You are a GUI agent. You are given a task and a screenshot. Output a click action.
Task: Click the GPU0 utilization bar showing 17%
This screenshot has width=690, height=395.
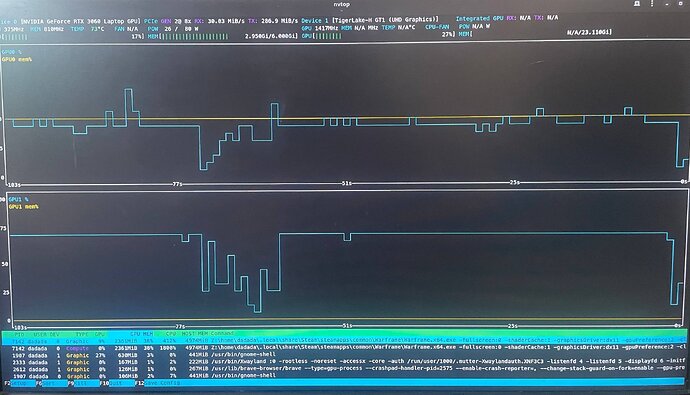[x=73, y=37]
